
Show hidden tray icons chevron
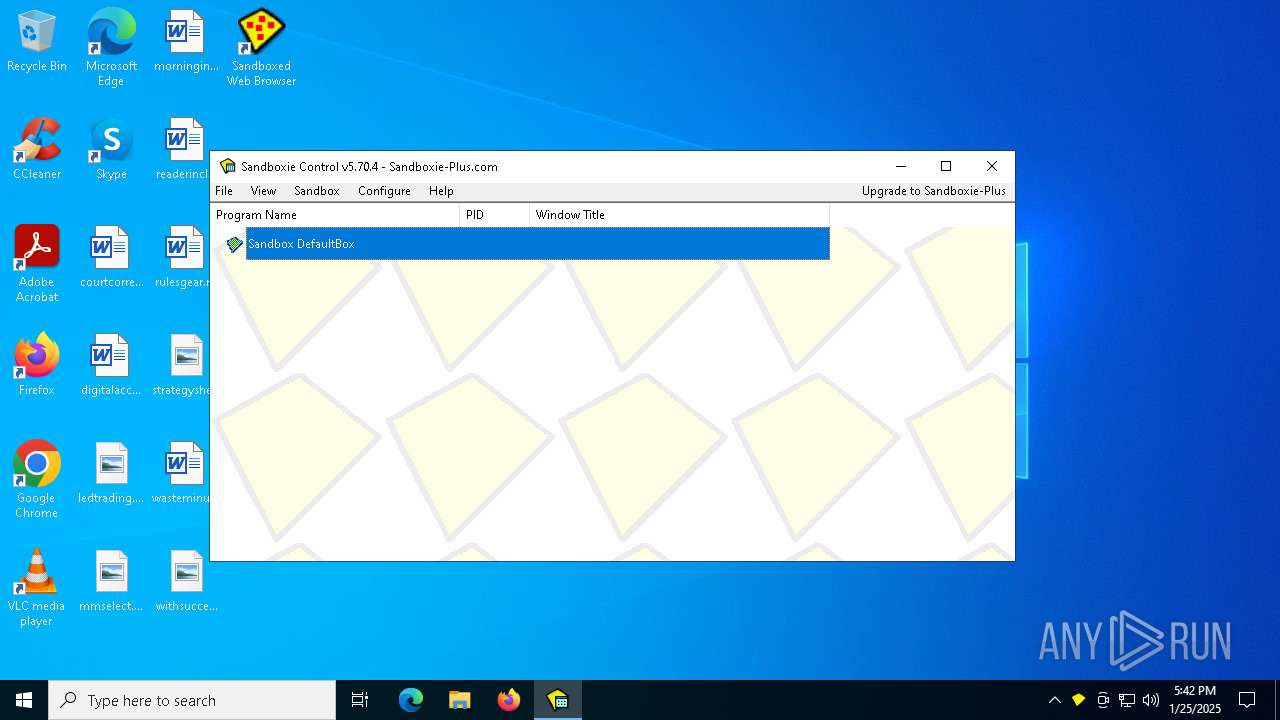pyautogui.click(x=1054, y=700)
